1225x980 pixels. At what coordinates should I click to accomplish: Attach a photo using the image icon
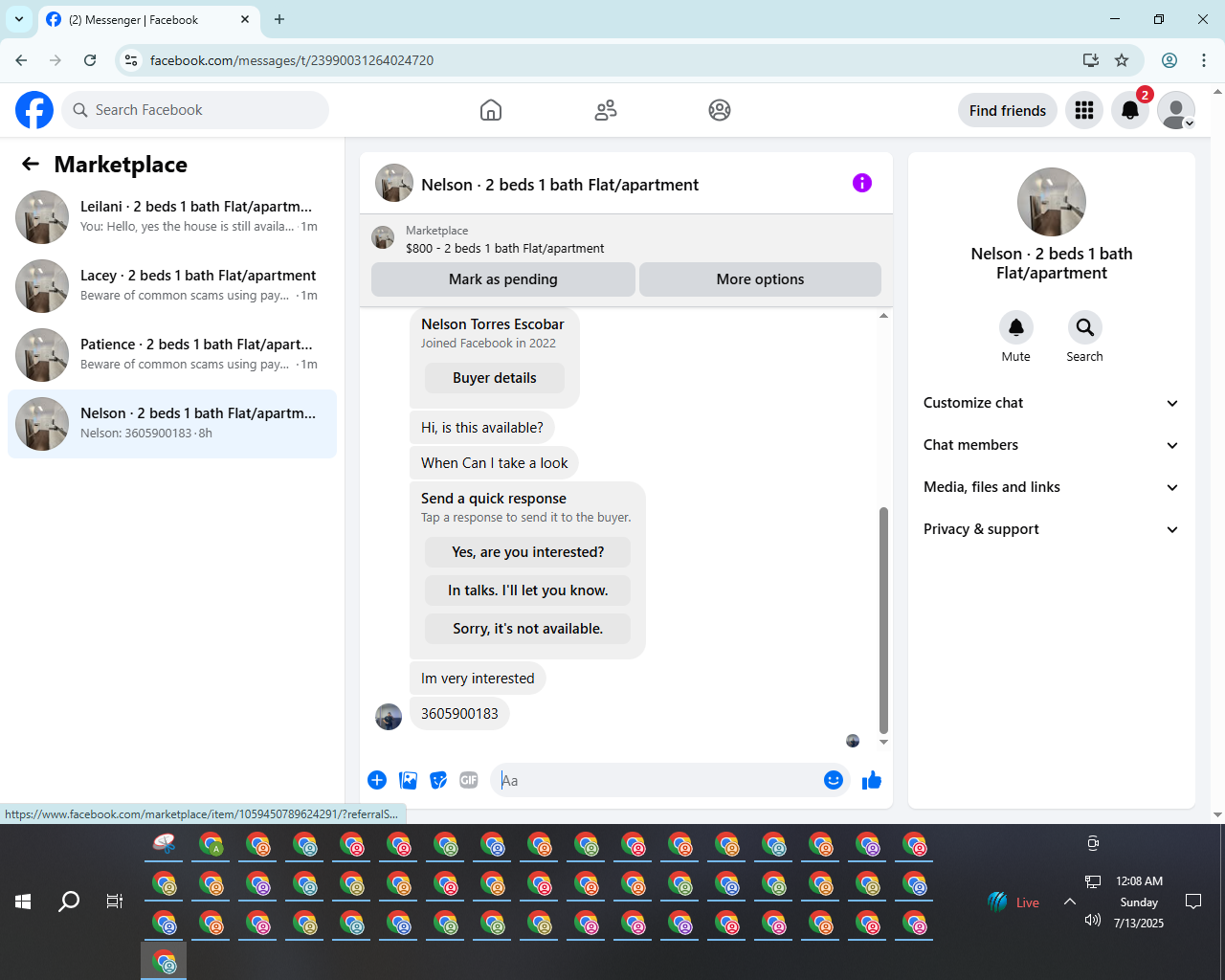(x=408, y=780)
